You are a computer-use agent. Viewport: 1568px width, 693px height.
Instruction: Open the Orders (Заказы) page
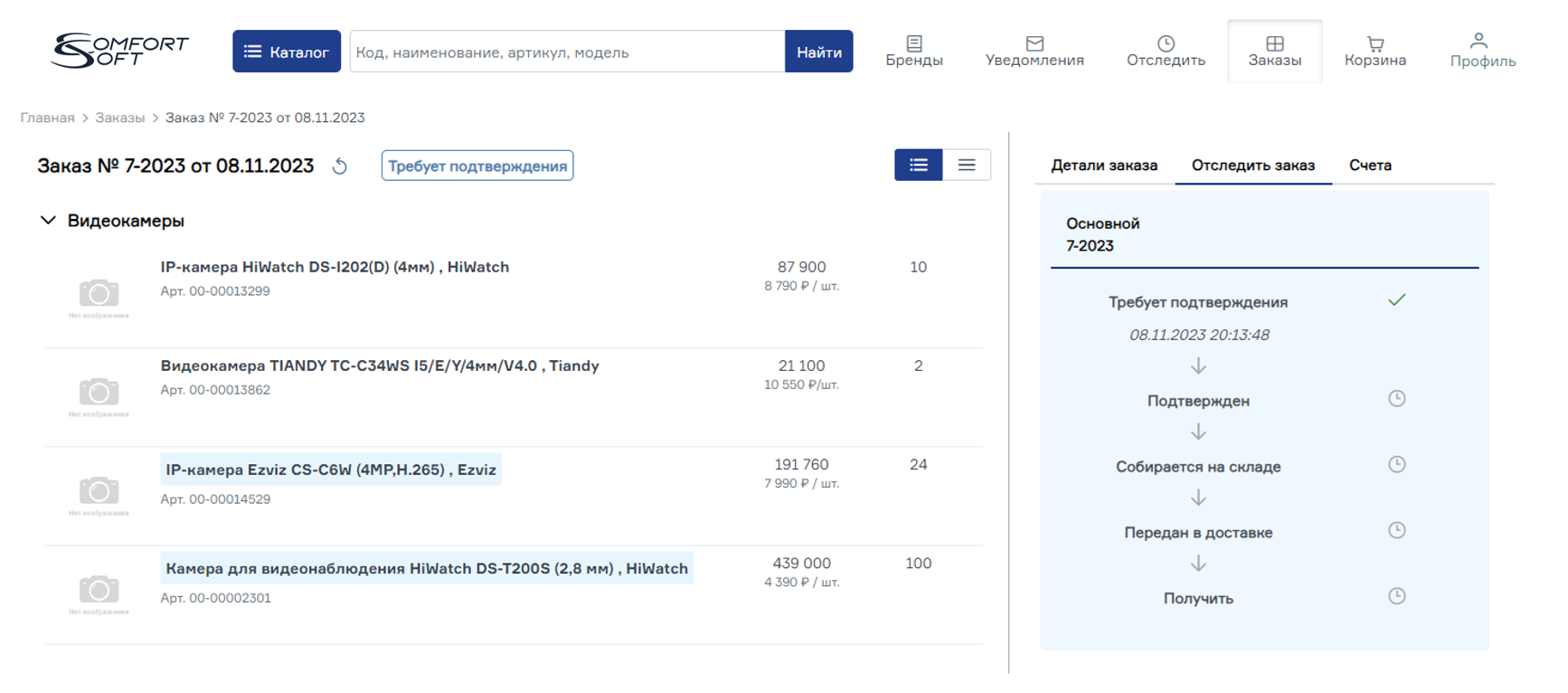coord(1274,52)
